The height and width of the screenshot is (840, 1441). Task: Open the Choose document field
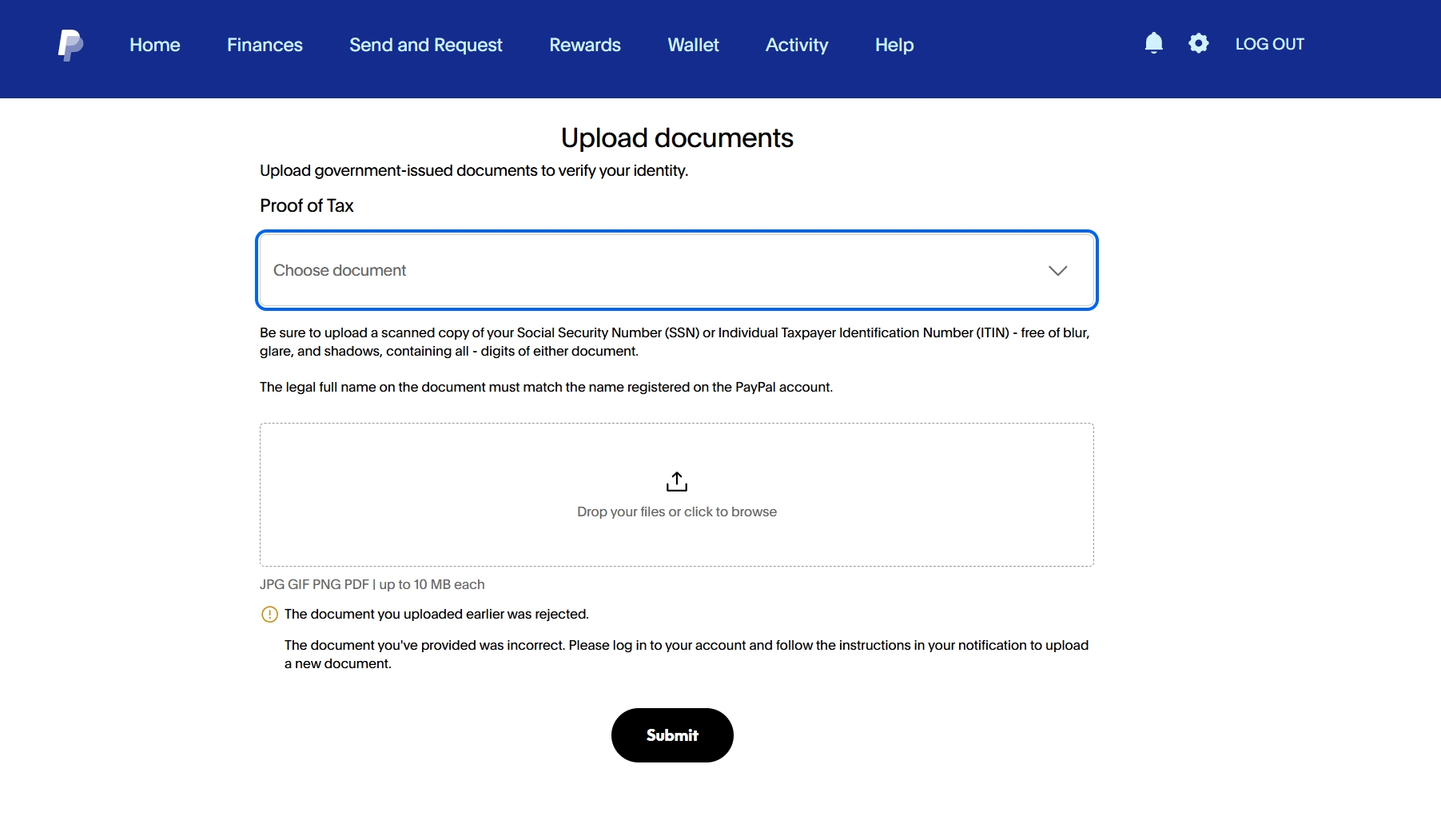(639, 271)
